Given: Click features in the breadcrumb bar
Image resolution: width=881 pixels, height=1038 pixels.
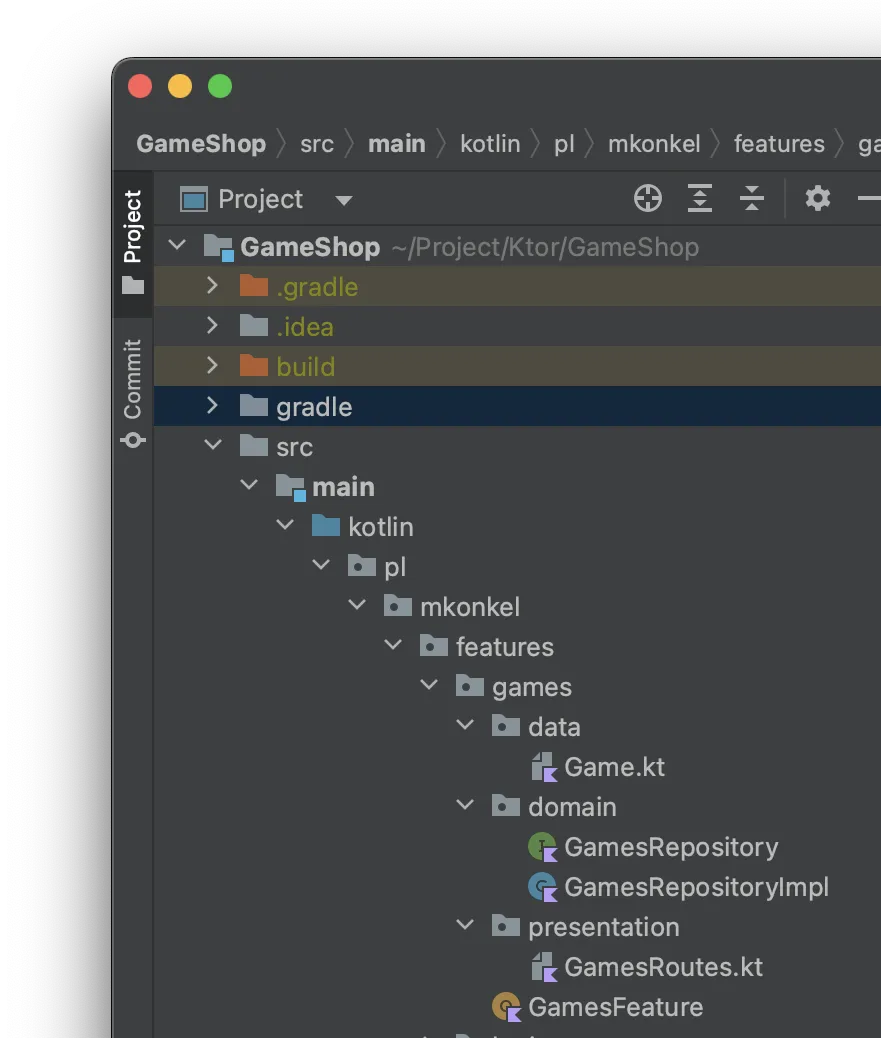Looking at the screenshot, I should (779, 144).
